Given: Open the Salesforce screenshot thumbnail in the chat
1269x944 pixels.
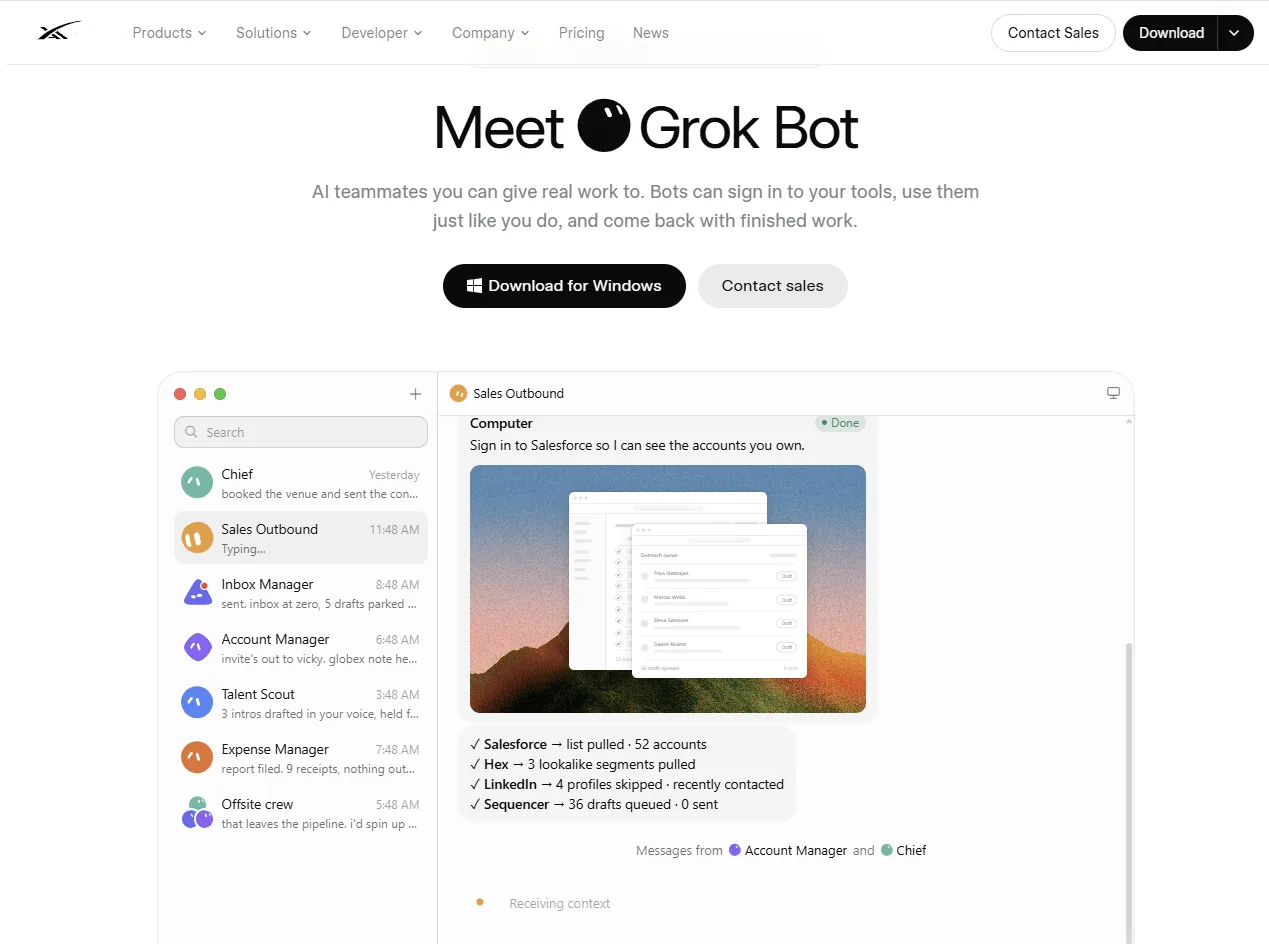Looking at the screenshot, I should coord(668,589).
